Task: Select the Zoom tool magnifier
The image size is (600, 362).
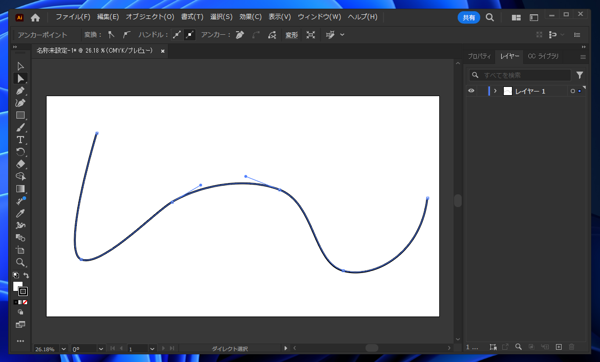Action: pyautogui.click(x=20, y=262)
